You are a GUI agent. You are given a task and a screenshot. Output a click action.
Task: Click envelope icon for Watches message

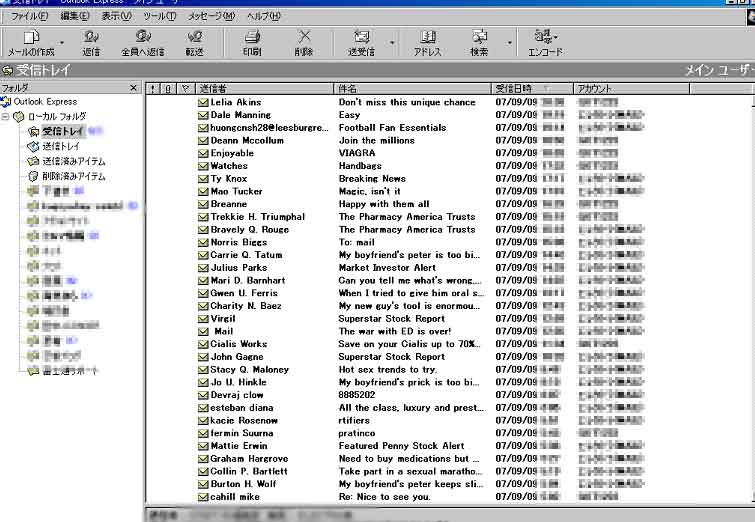[x=203, y=166]
